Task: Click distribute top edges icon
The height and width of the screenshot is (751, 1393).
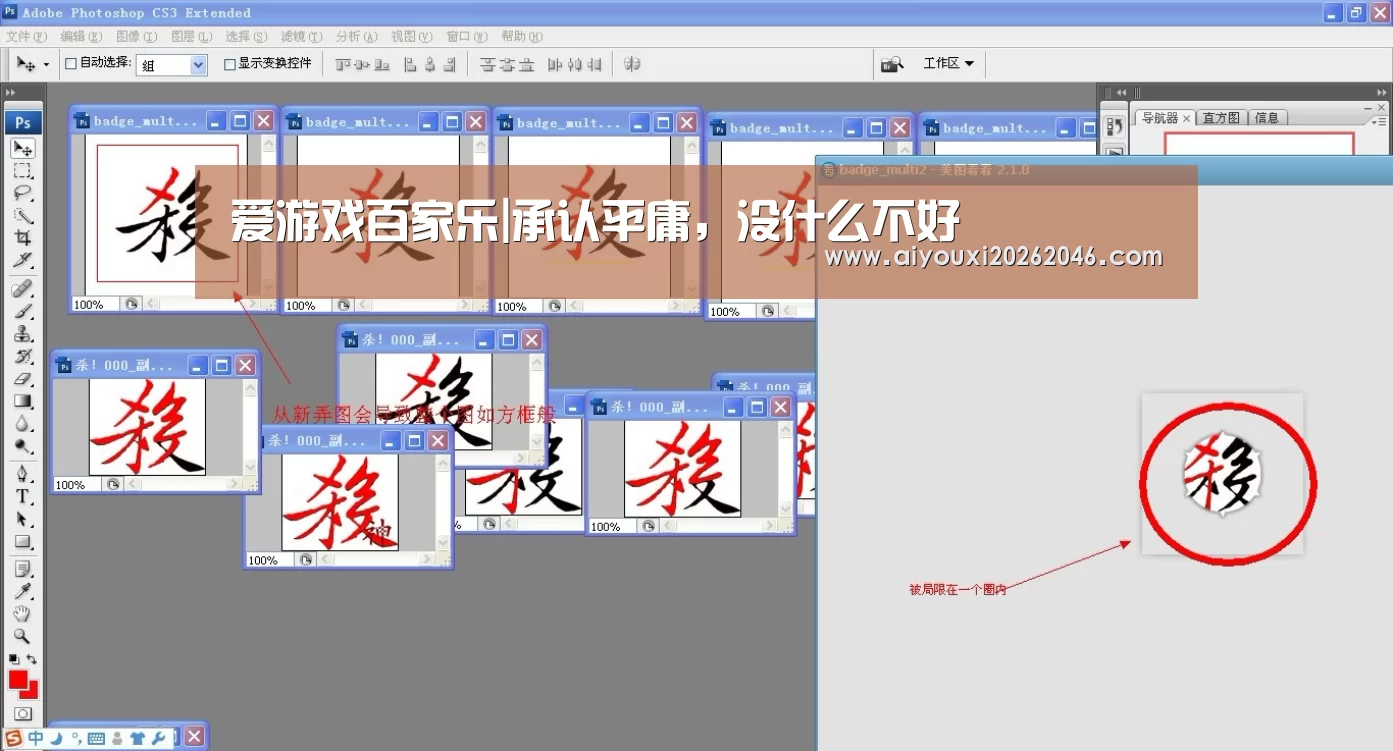Action: 487,64
